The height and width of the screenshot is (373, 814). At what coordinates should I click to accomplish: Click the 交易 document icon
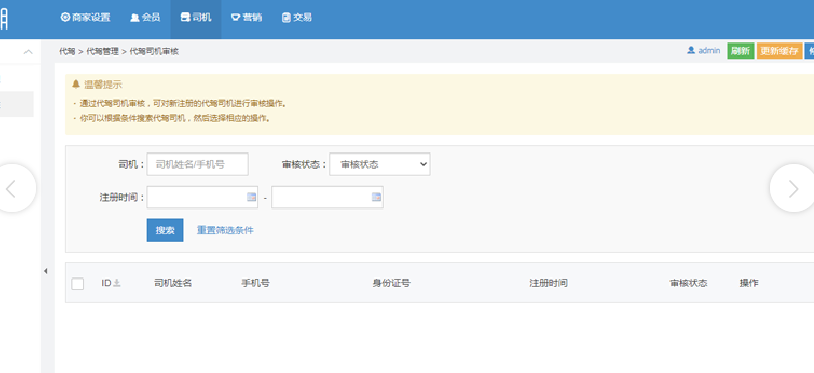pos(286,18)
